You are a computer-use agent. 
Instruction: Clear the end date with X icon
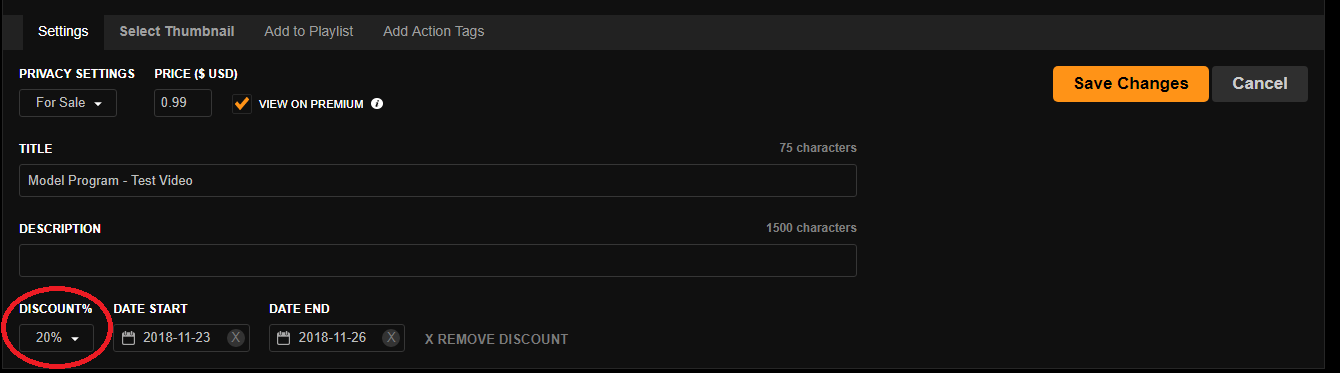391,338
